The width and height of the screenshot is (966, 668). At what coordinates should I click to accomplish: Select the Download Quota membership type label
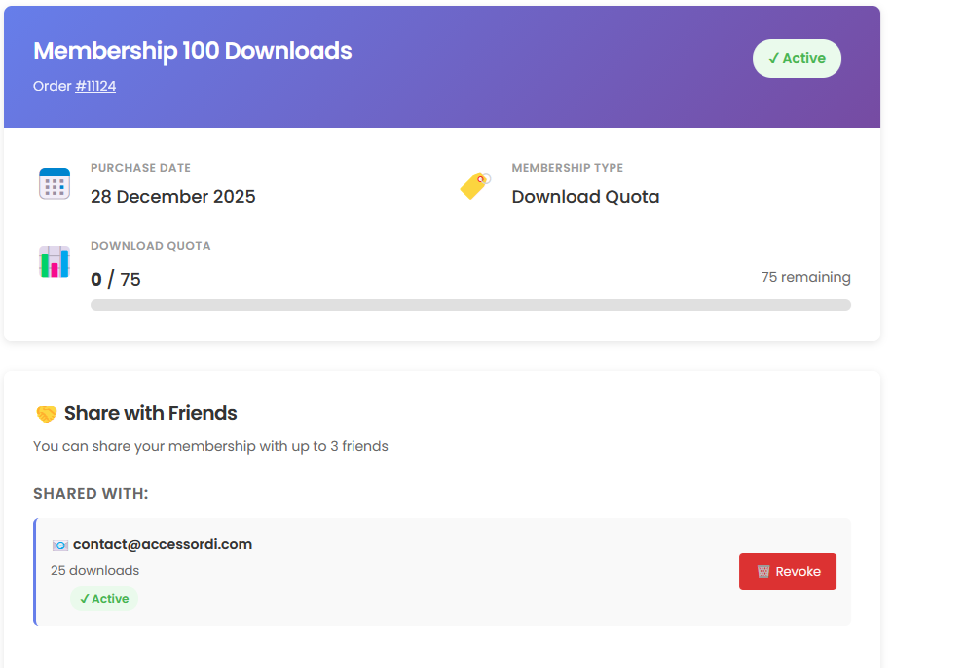click(585, 197)
